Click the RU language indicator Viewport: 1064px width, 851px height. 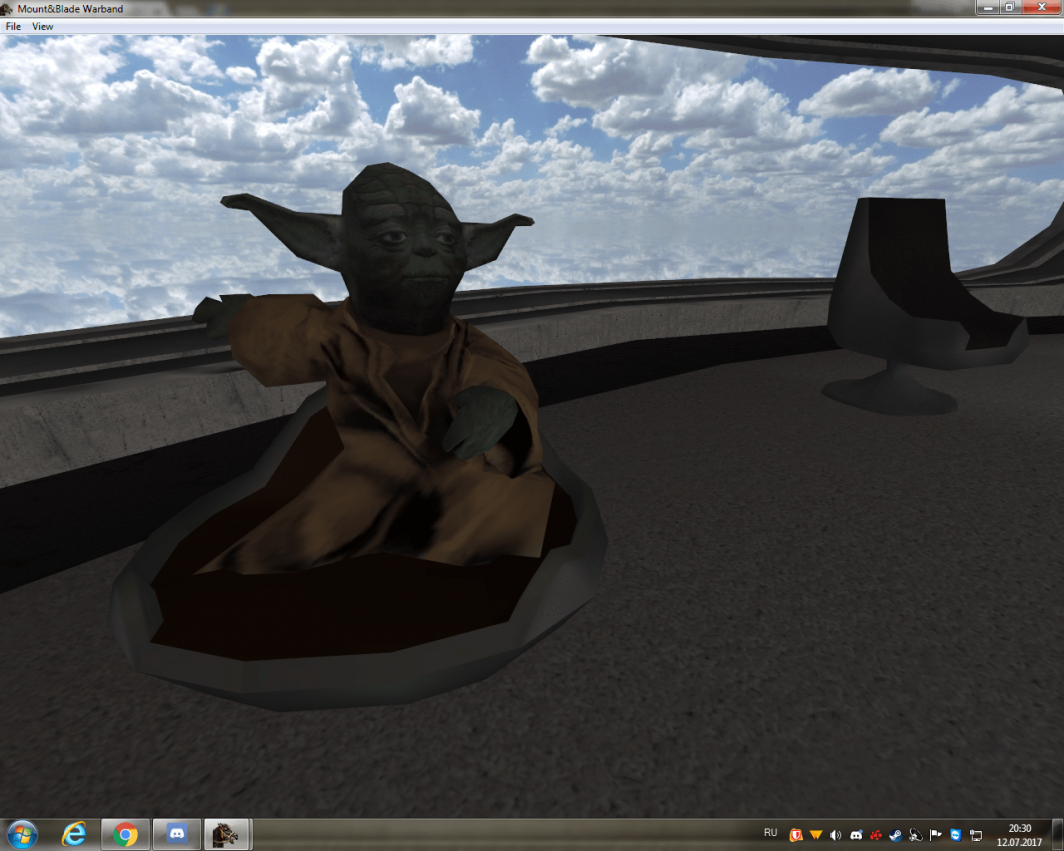tap(770, 833)
